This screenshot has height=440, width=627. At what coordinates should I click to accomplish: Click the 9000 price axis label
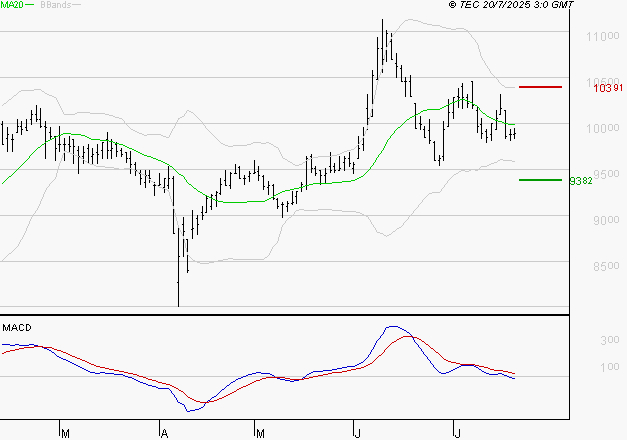(x=606, y=220)
